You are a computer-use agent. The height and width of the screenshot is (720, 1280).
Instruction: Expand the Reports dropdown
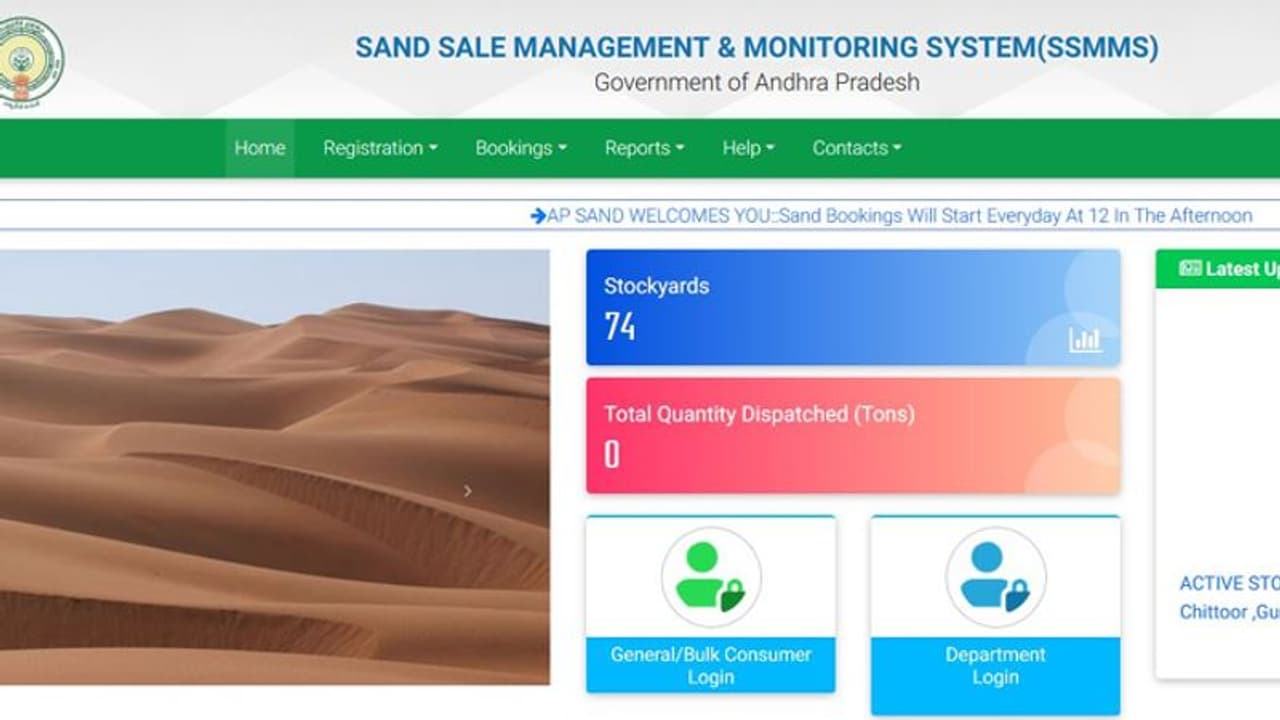[644, 148]
